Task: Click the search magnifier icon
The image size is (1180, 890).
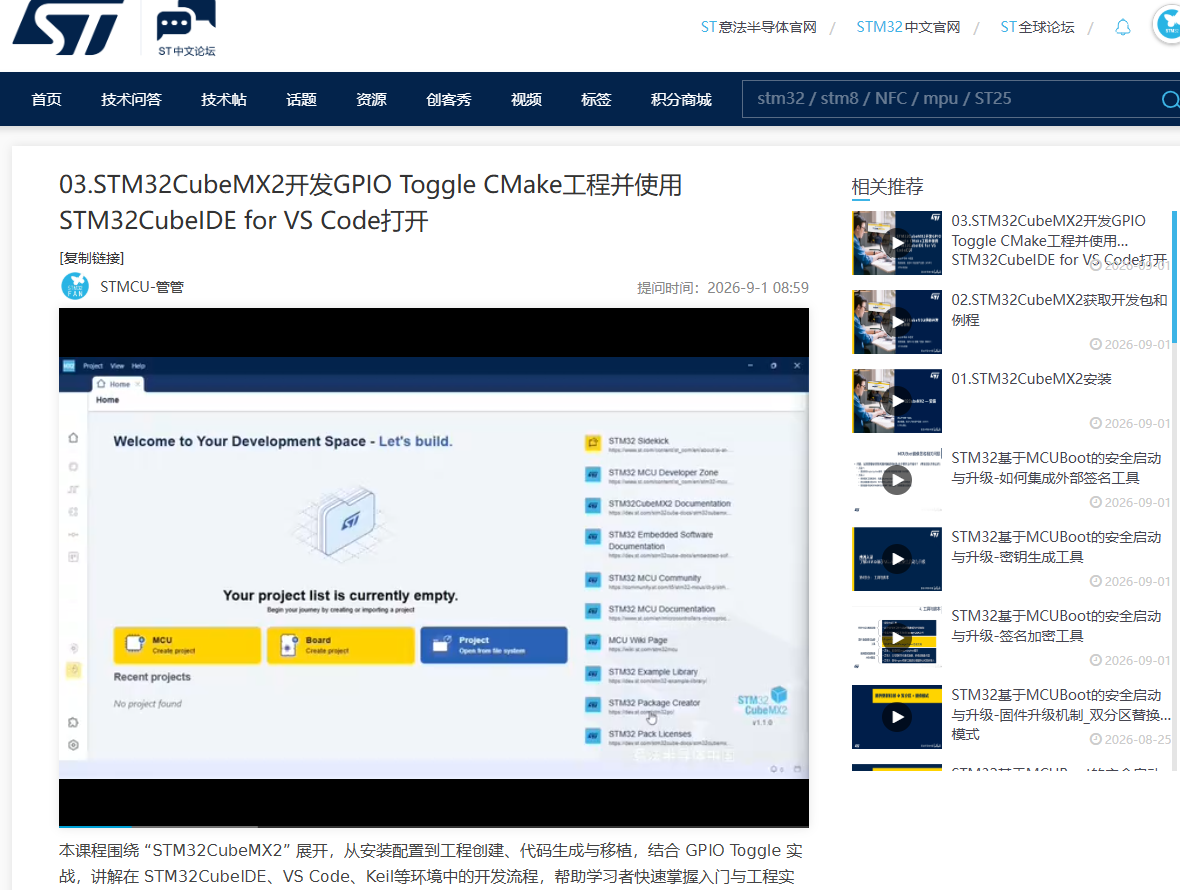Action: [x=1169, y=99]
